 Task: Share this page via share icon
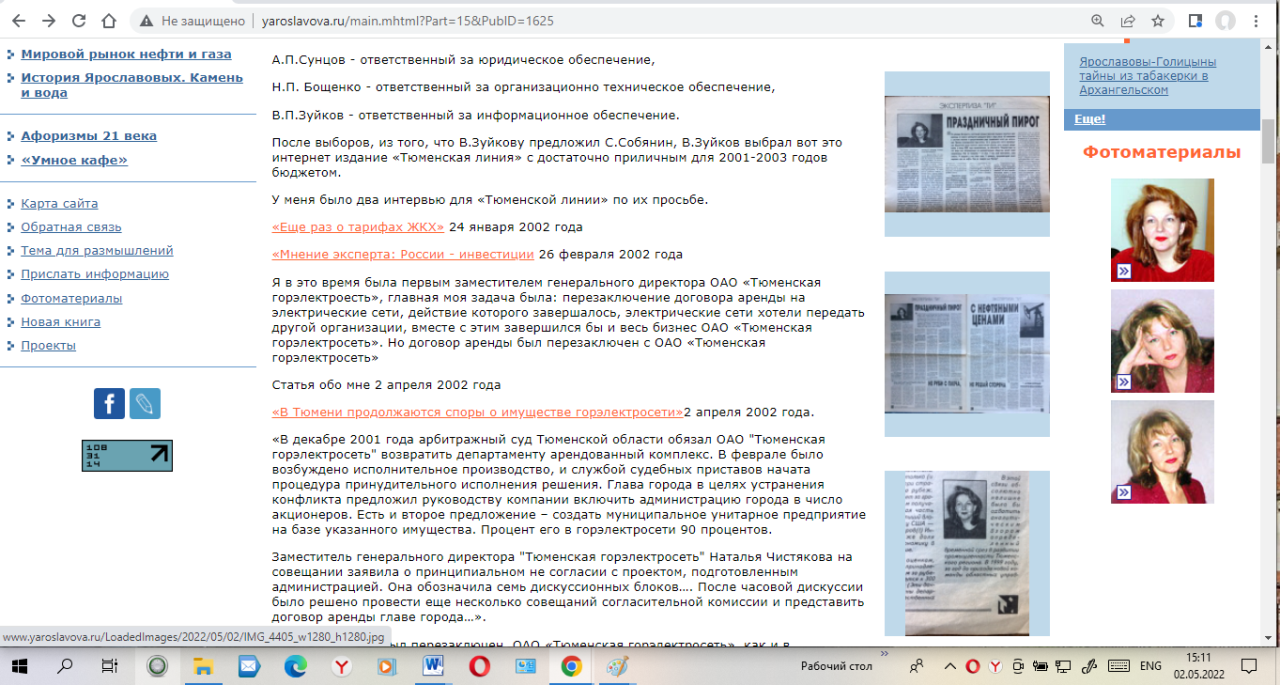[1128, 20]
